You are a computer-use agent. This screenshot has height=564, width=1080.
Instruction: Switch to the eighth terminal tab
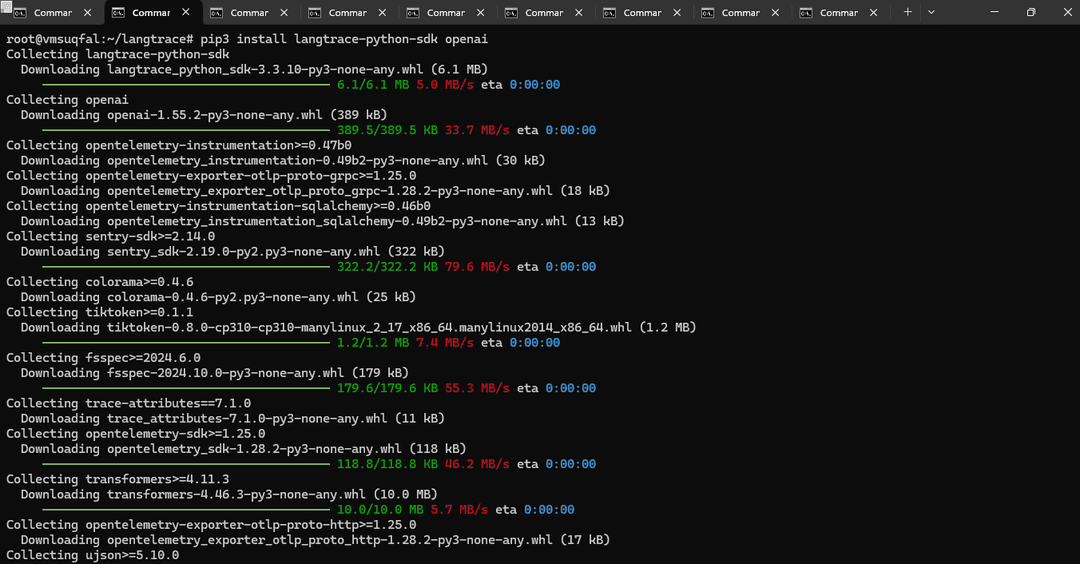click(x=740, y=13)
